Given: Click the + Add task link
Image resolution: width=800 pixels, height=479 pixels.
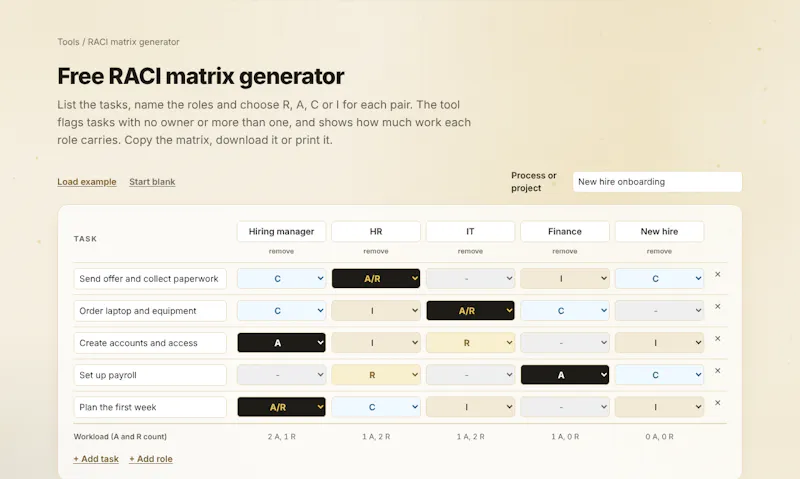Looking at the screenshot, I should [x=96, y=459].
